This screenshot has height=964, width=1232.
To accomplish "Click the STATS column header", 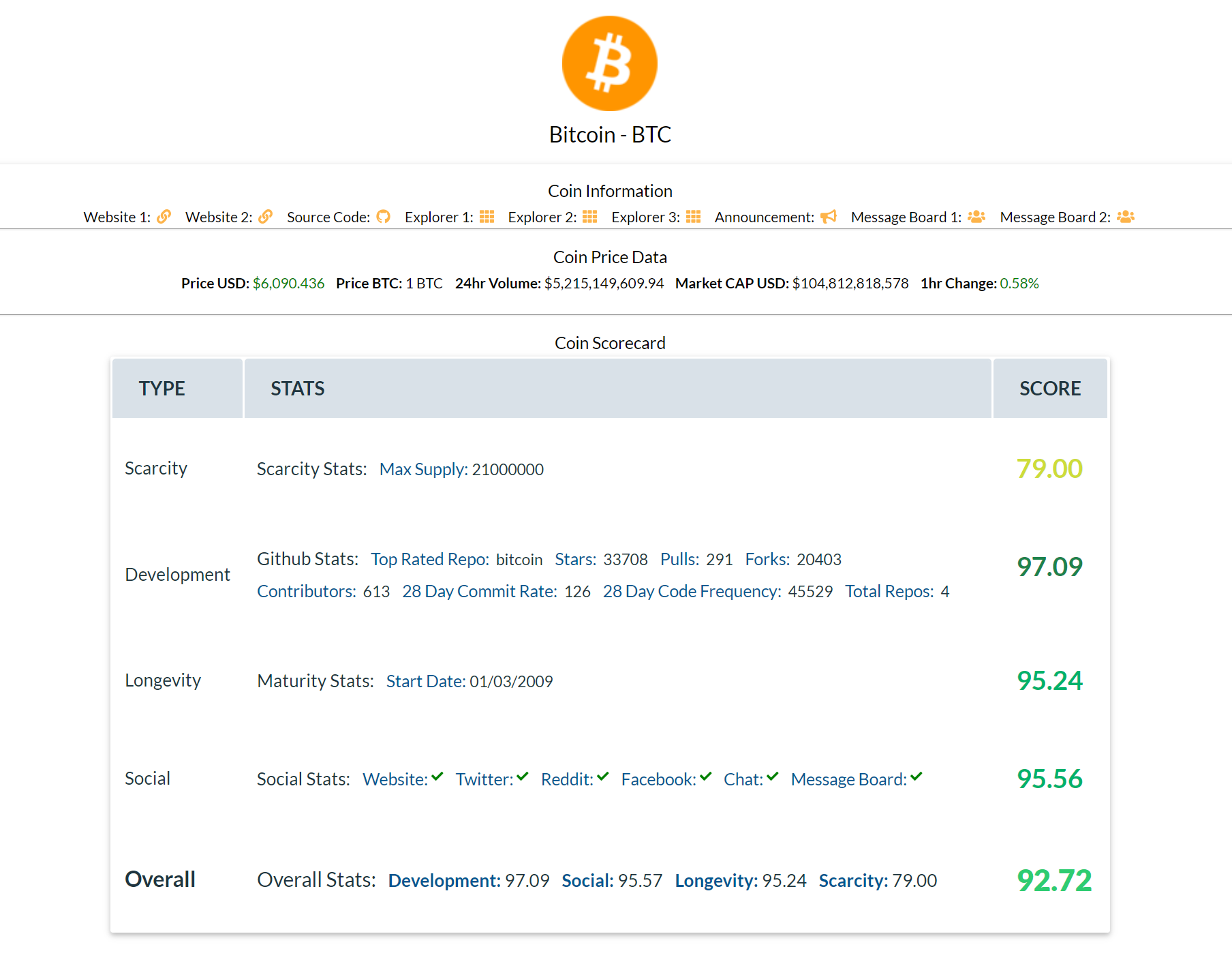I will (618, 388).
